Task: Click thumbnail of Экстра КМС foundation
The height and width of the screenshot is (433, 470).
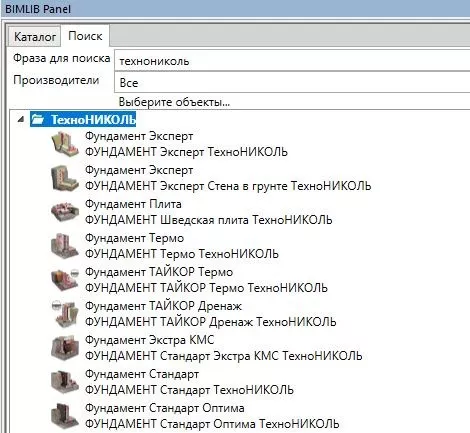Action: click(x=65, y=348)
